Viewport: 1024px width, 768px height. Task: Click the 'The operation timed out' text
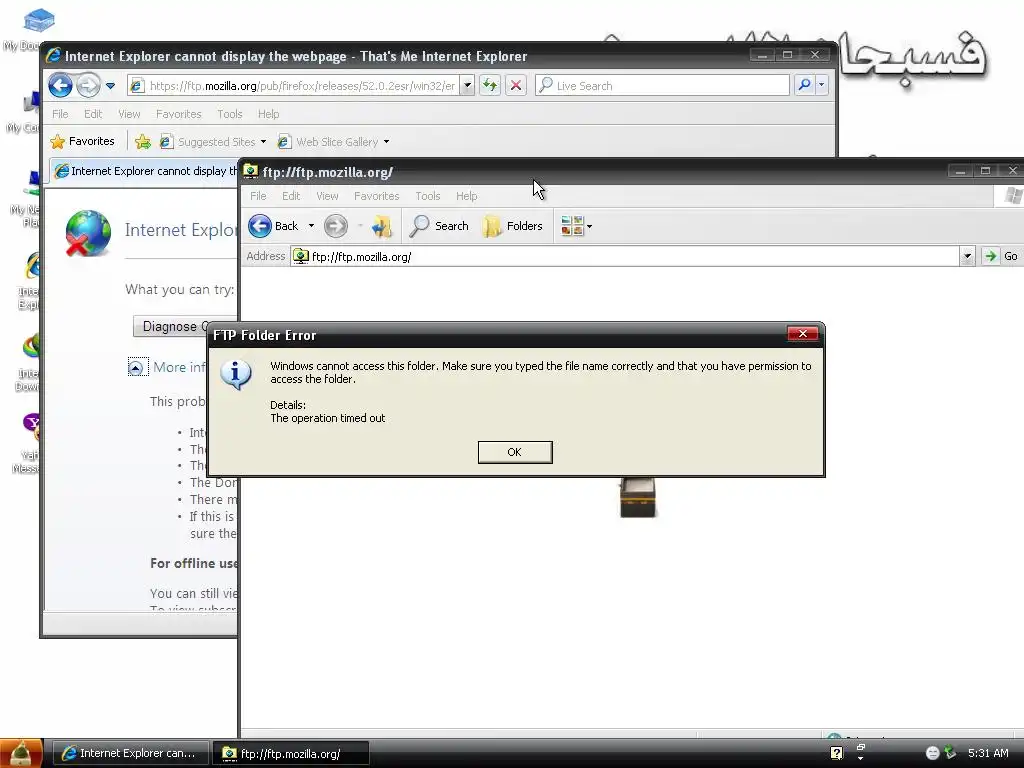pyautogui.click(x=327, y=418)
